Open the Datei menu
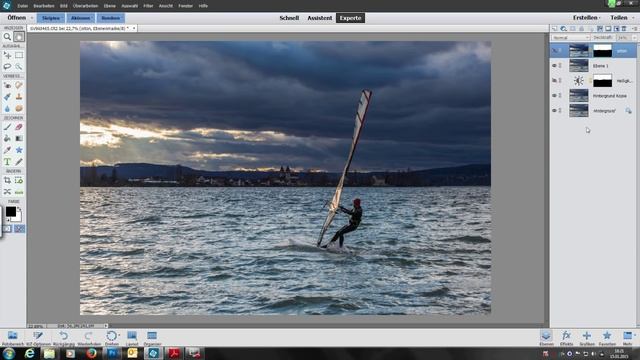Viewport: 640px width, 360px height. 22,6
